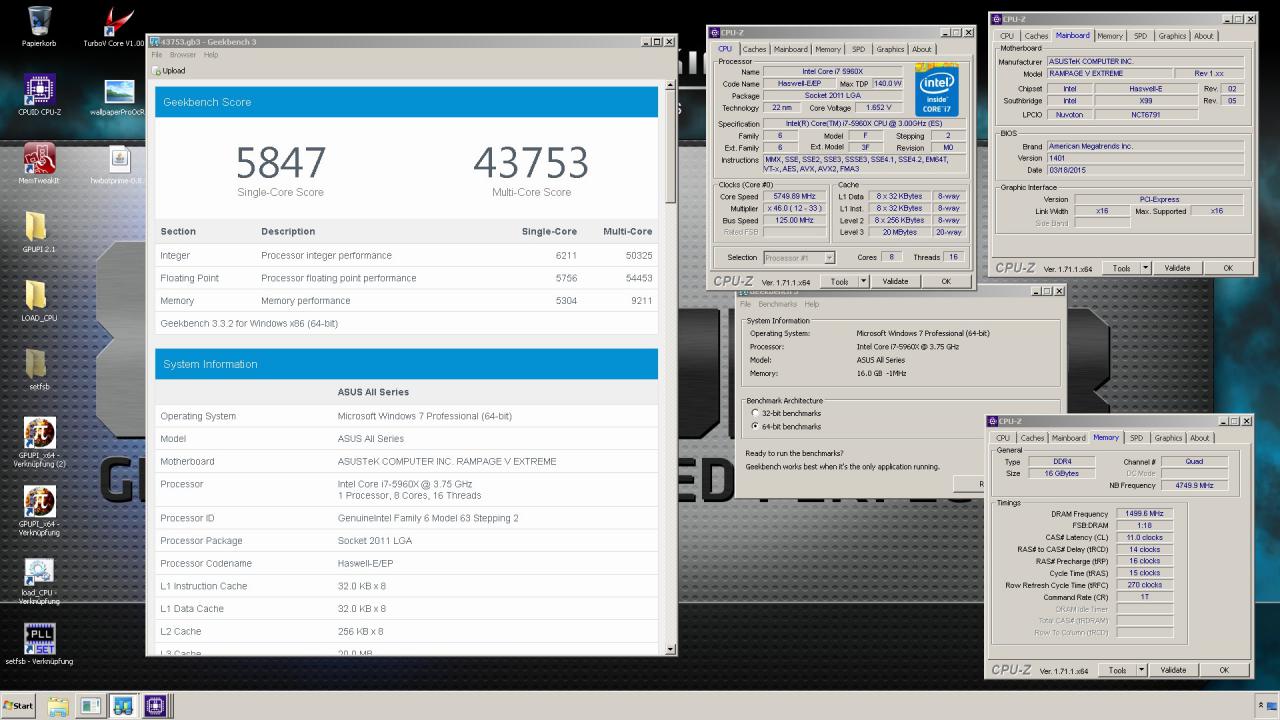
Task: Open Mainboard tab in CPU-Z Memory window
Action: click(1068, 438)
